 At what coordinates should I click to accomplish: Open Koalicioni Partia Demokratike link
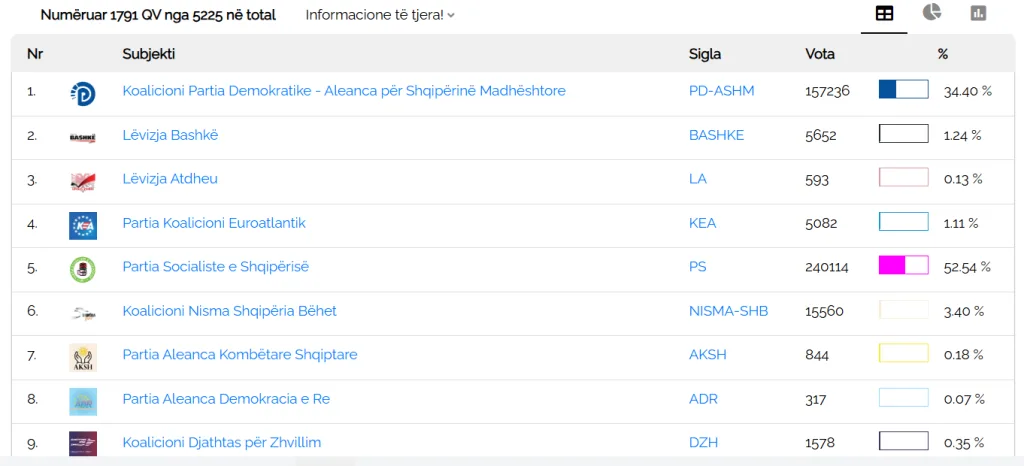point(344,91)
